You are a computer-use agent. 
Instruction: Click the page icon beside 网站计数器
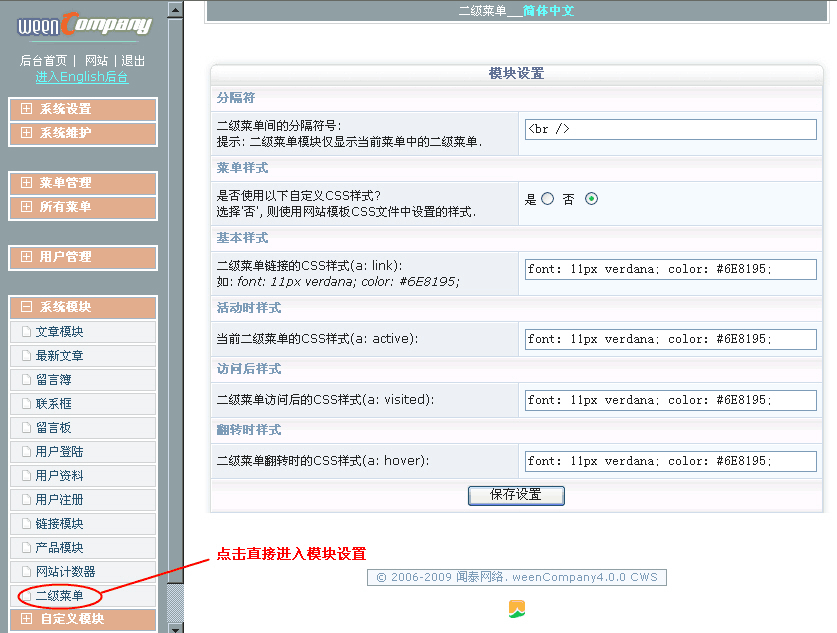point(26,572)
